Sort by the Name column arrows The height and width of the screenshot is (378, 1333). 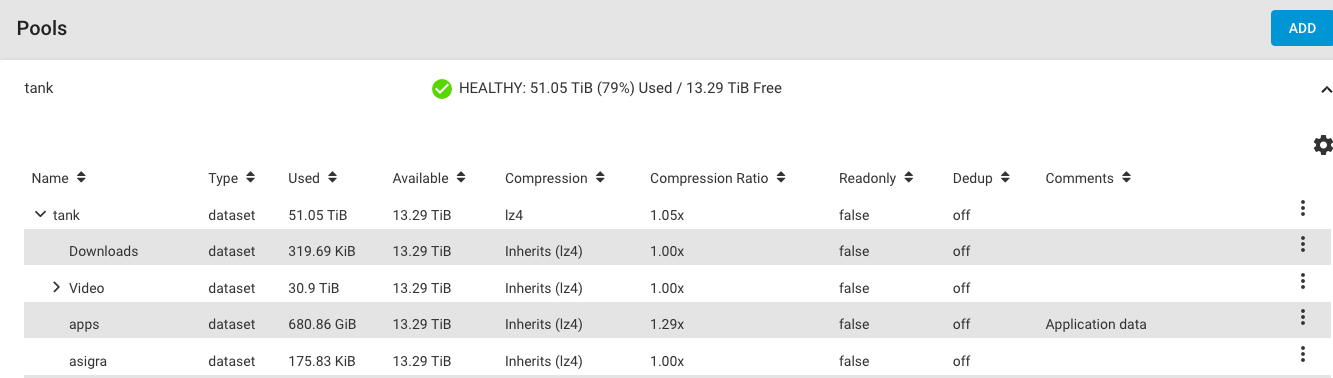click(x=81, y=177)
